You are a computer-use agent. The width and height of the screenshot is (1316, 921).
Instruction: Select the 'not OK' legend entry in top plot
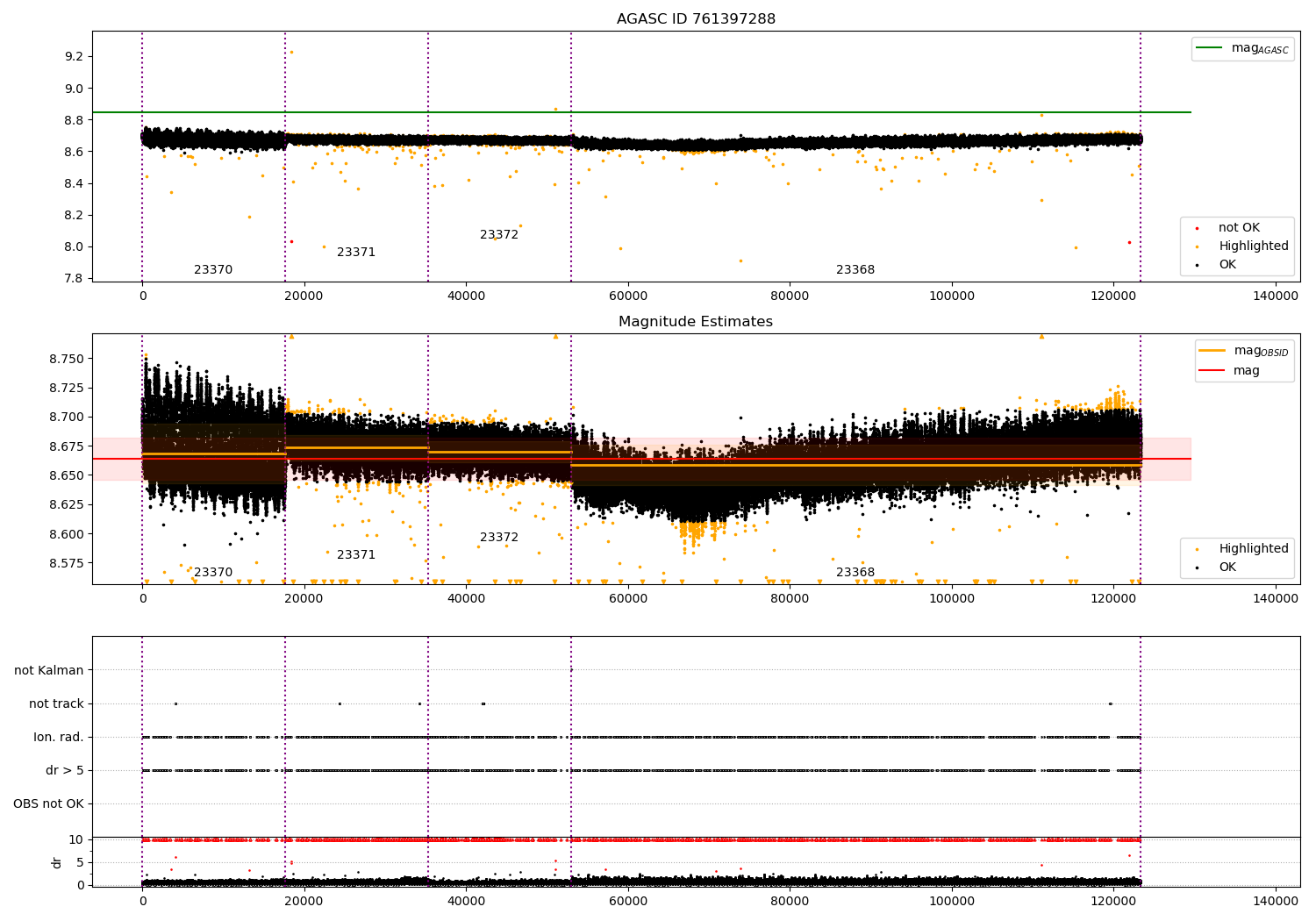pyautogui.click(x=1239, y=228)
